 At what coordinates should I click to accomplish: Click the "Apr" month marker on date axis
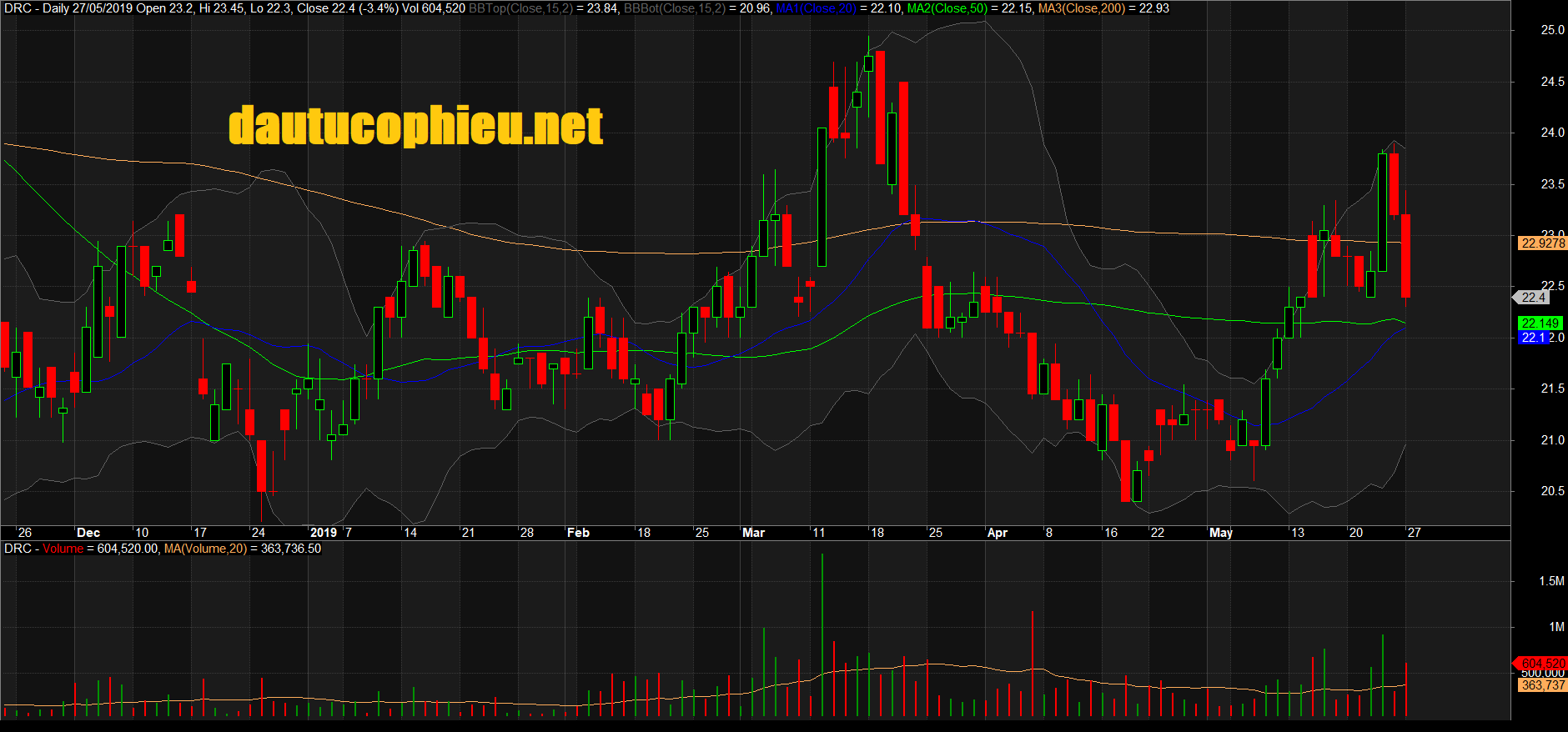998,533
